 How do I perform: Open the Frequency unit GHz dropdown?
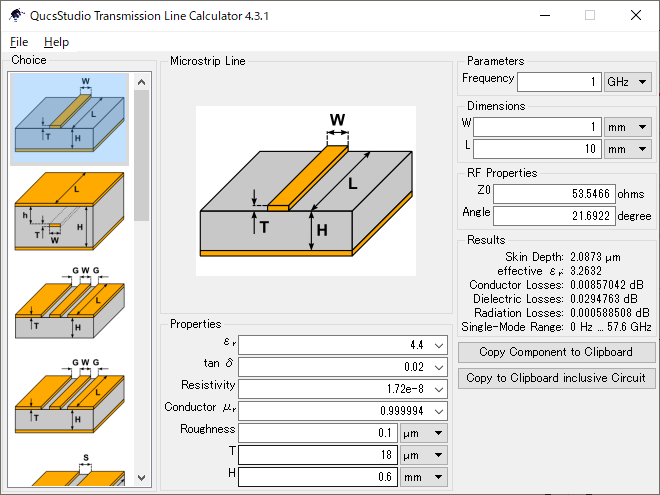[628, 82]
